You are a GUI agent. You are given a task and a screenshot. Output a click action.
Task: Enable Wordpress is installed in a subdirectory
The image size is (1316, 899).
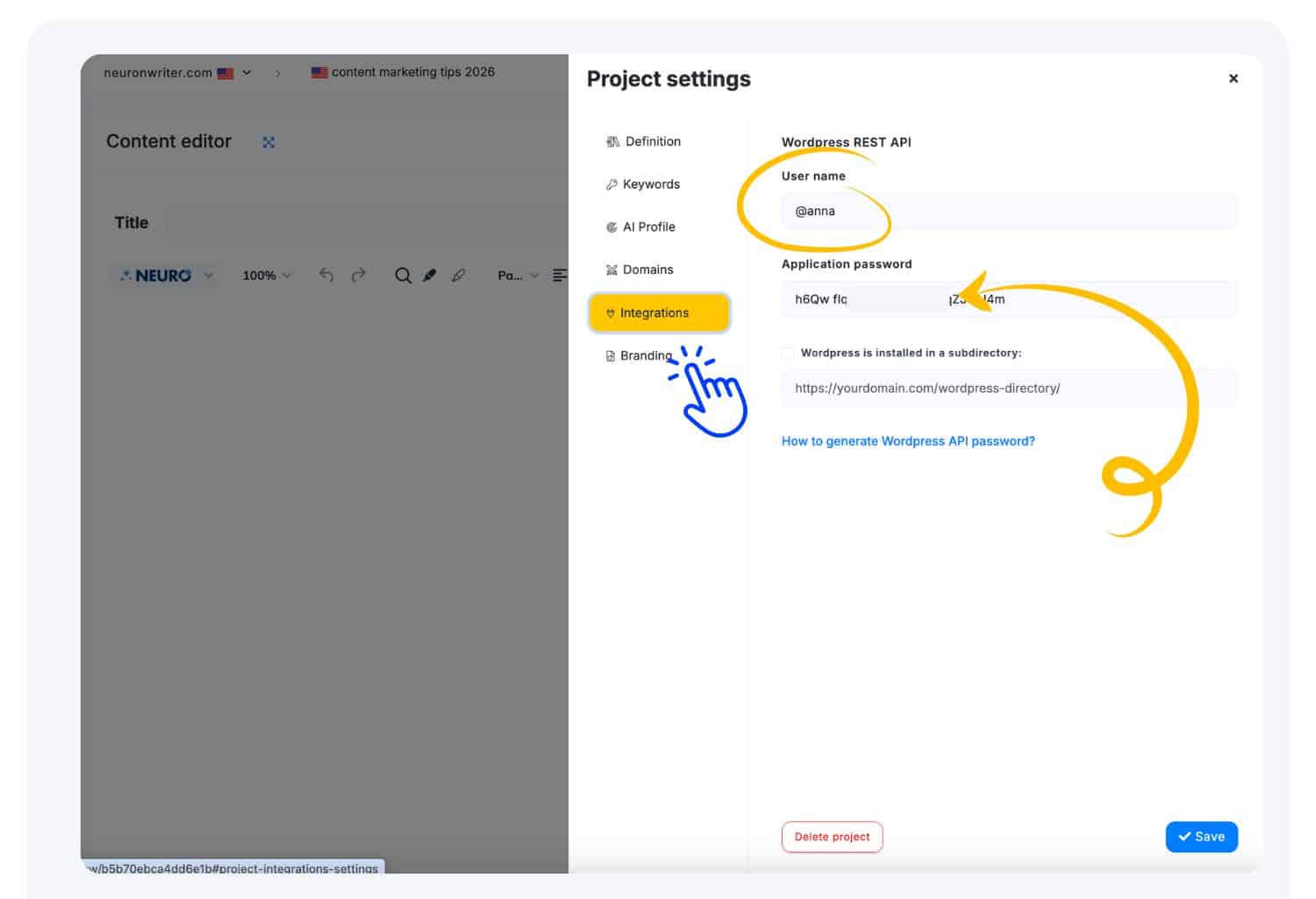(x=788, y=353)
